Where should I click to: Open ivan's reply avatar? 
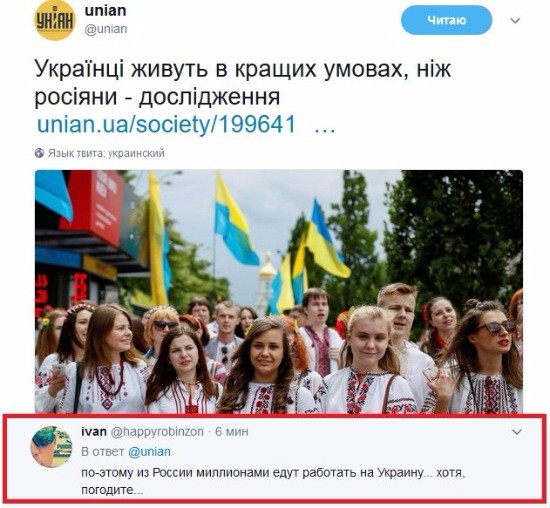click(x=52, y=446)
